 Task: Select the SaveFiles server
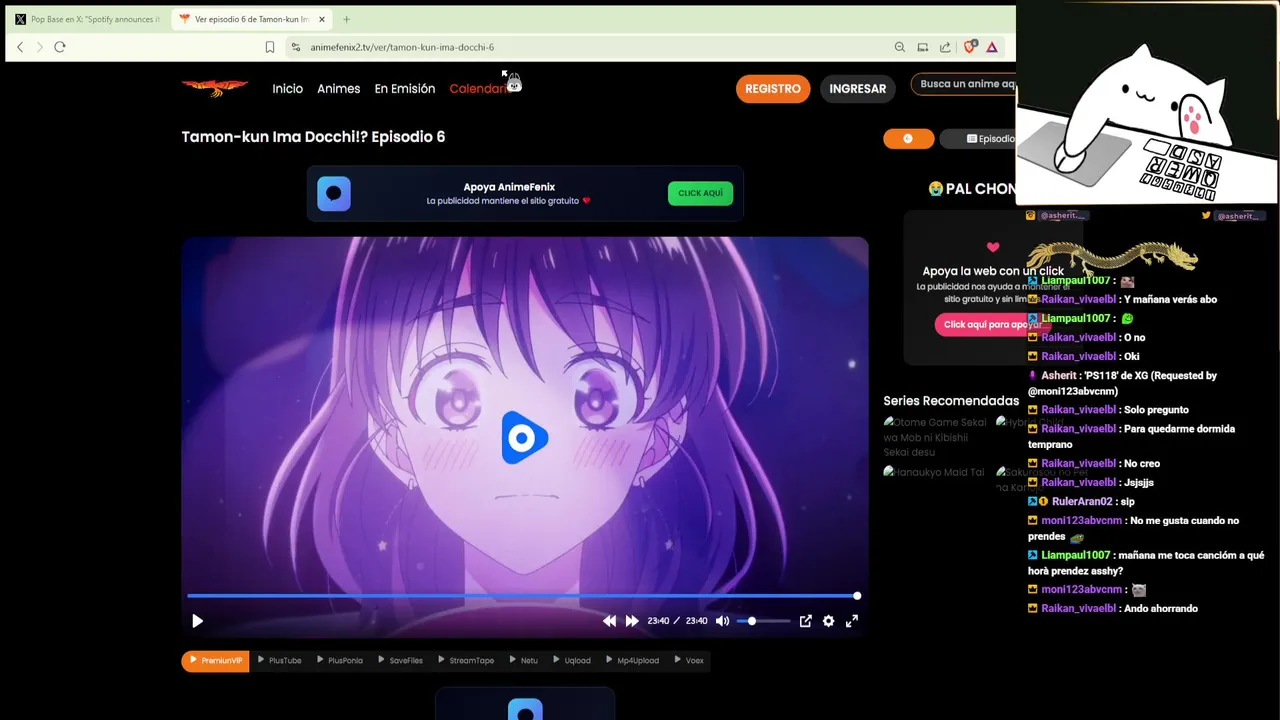400,661
